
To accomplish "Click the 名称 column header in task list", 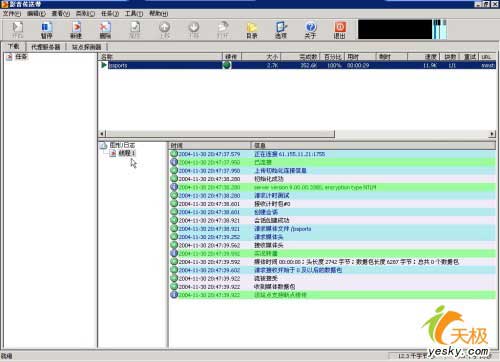I will tap(160, 57).
